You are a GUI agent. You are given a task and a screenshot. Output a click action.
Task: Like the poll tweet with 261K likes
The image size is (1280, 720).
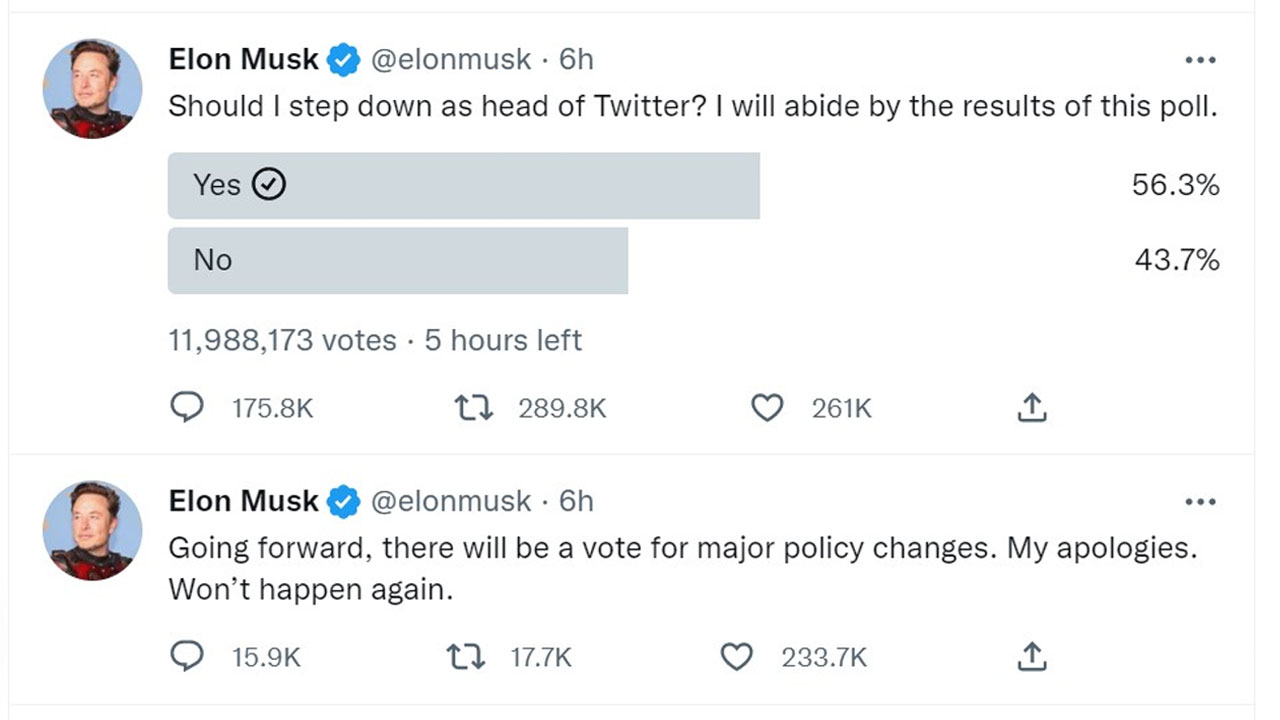767,408
